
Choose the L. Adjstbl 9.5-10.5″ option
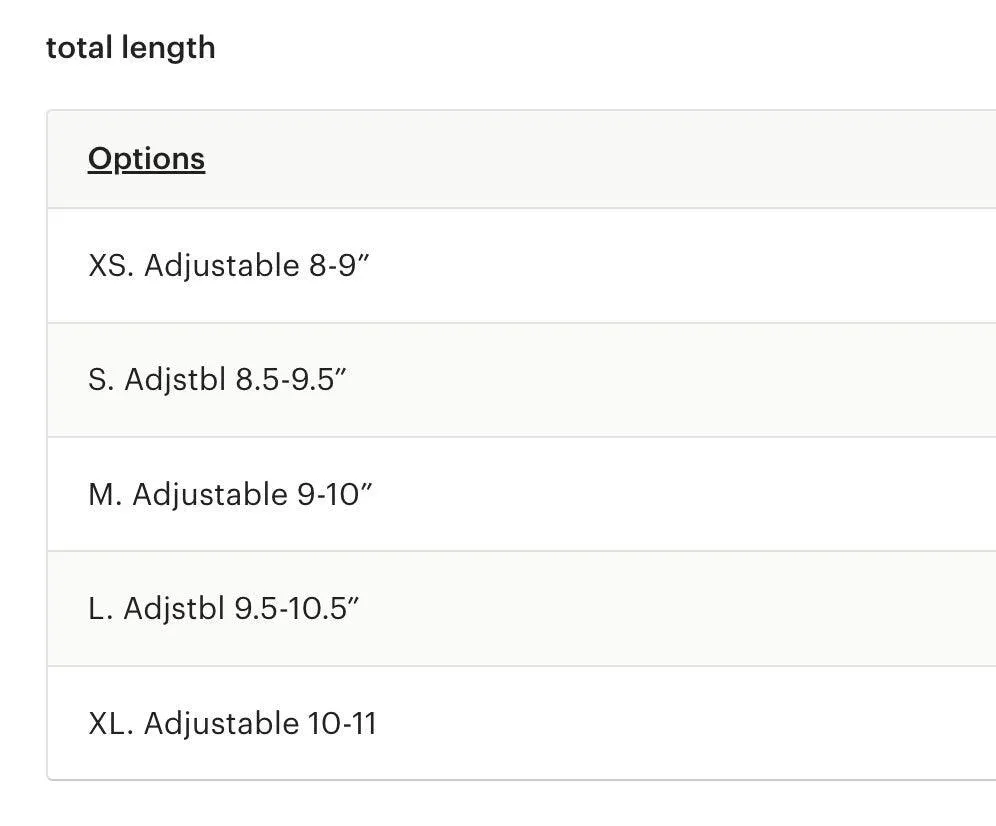click(x=522, y=609)
